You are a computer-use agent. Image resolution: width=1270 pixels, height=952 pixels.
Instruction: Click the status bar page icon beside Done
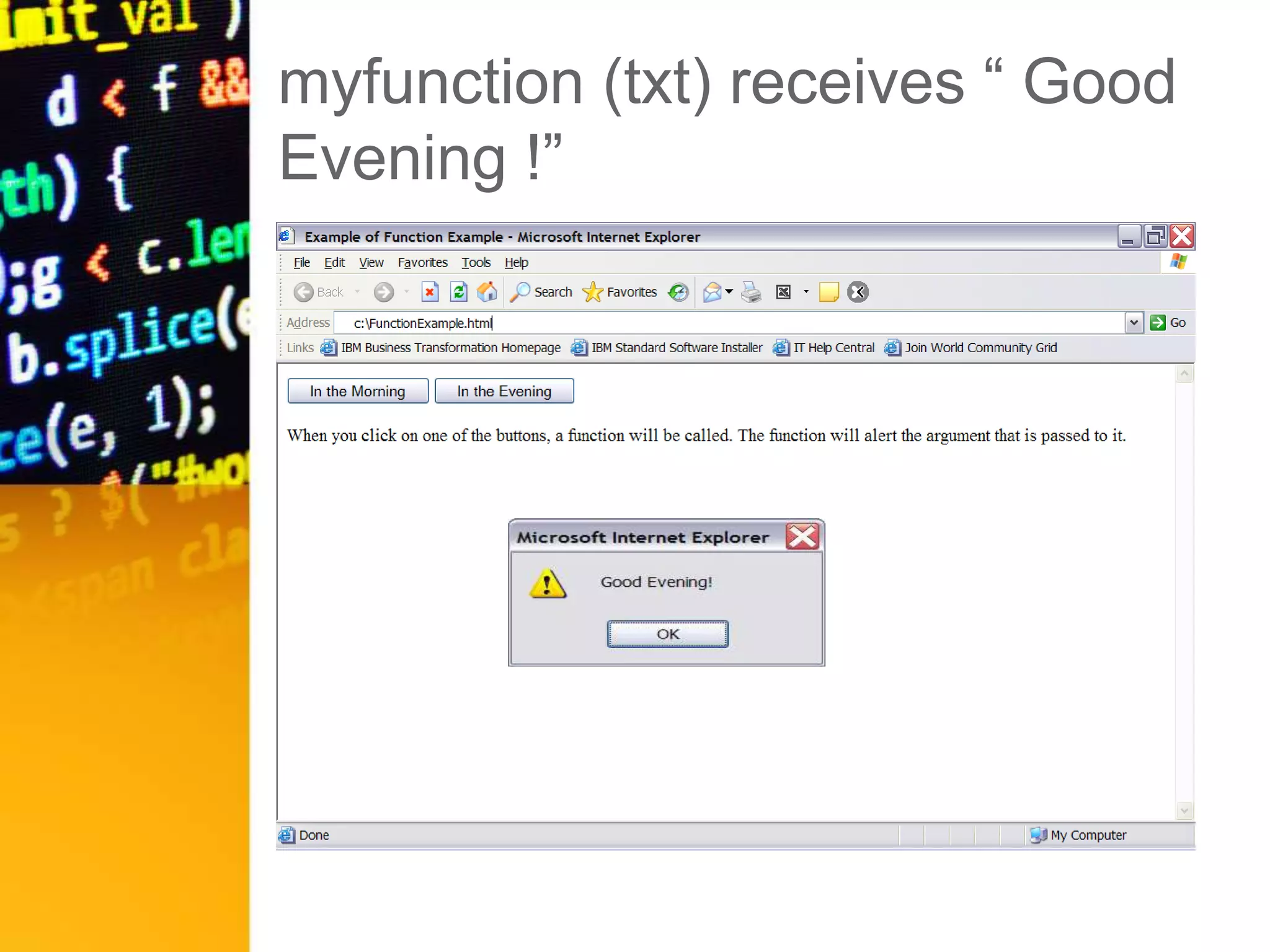(286, 835)
